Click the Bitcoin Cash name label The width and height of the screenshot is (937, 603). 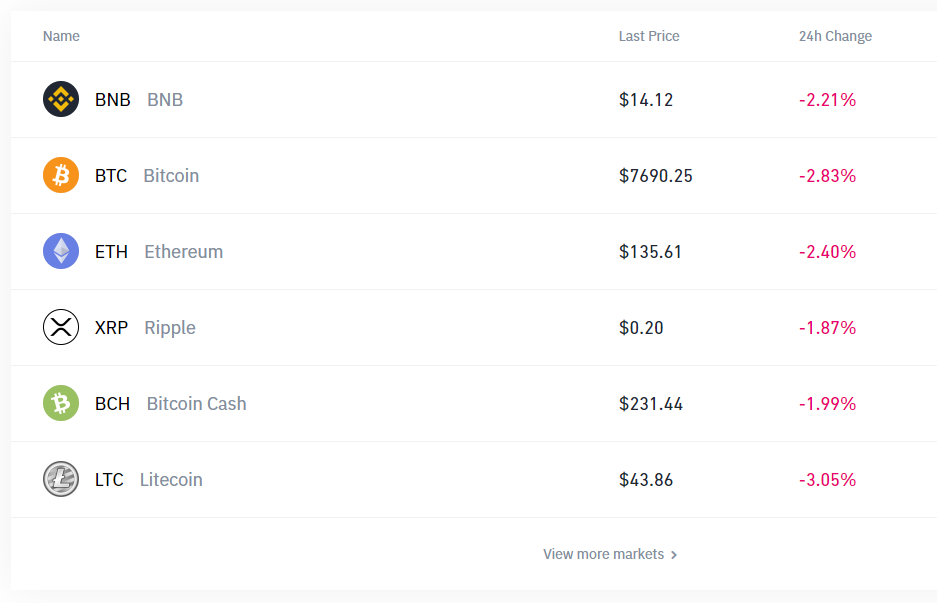pos(196,404)
